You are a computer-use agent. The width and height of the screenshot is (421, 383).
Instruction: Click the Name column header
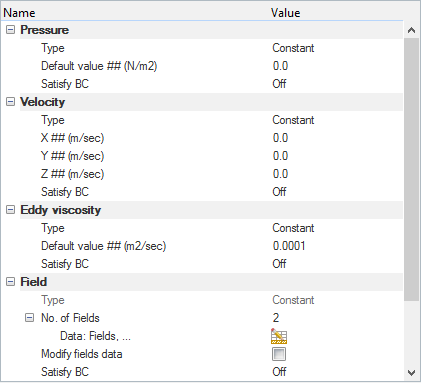pos(19,13)
